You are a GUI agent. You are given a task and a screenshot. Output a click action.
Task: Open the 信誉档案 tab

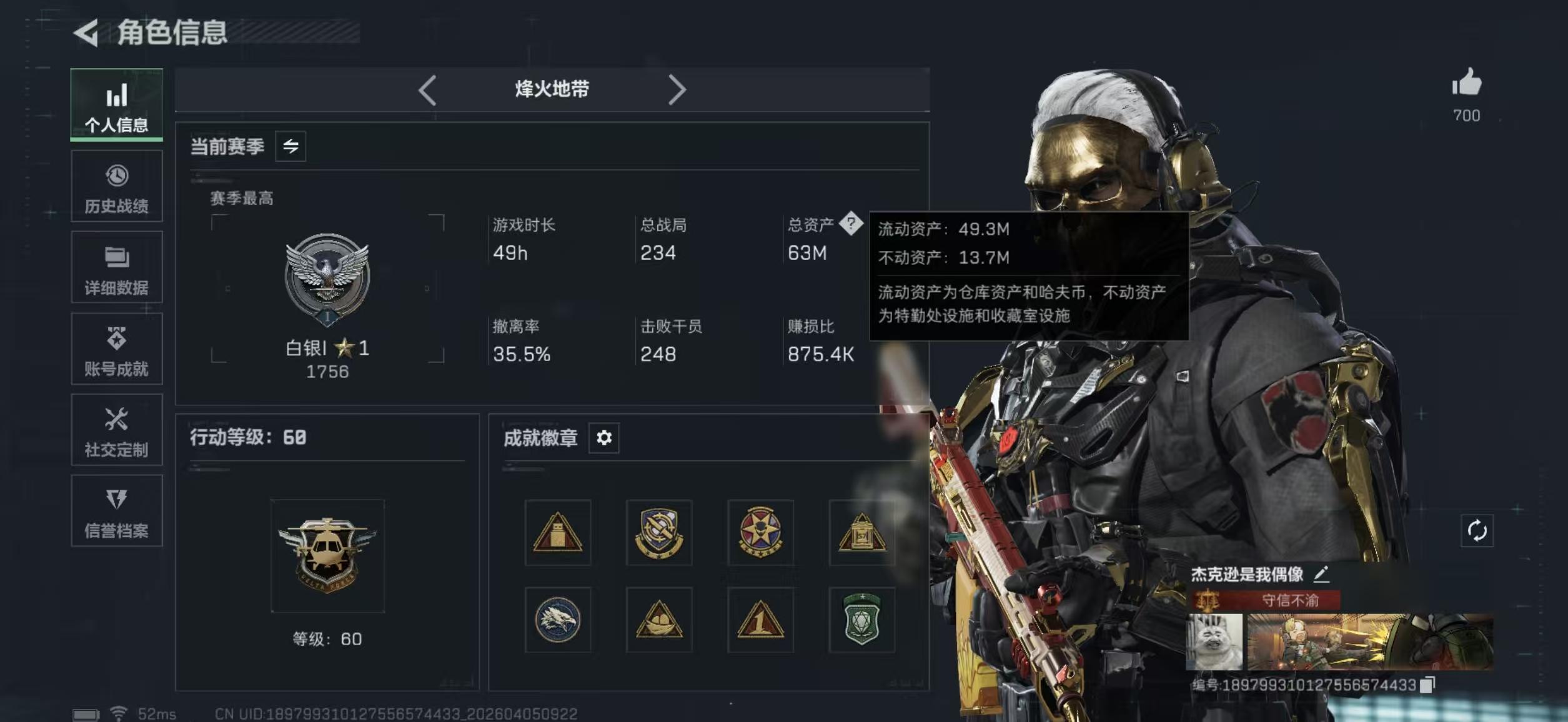click(x=117, y=511)
